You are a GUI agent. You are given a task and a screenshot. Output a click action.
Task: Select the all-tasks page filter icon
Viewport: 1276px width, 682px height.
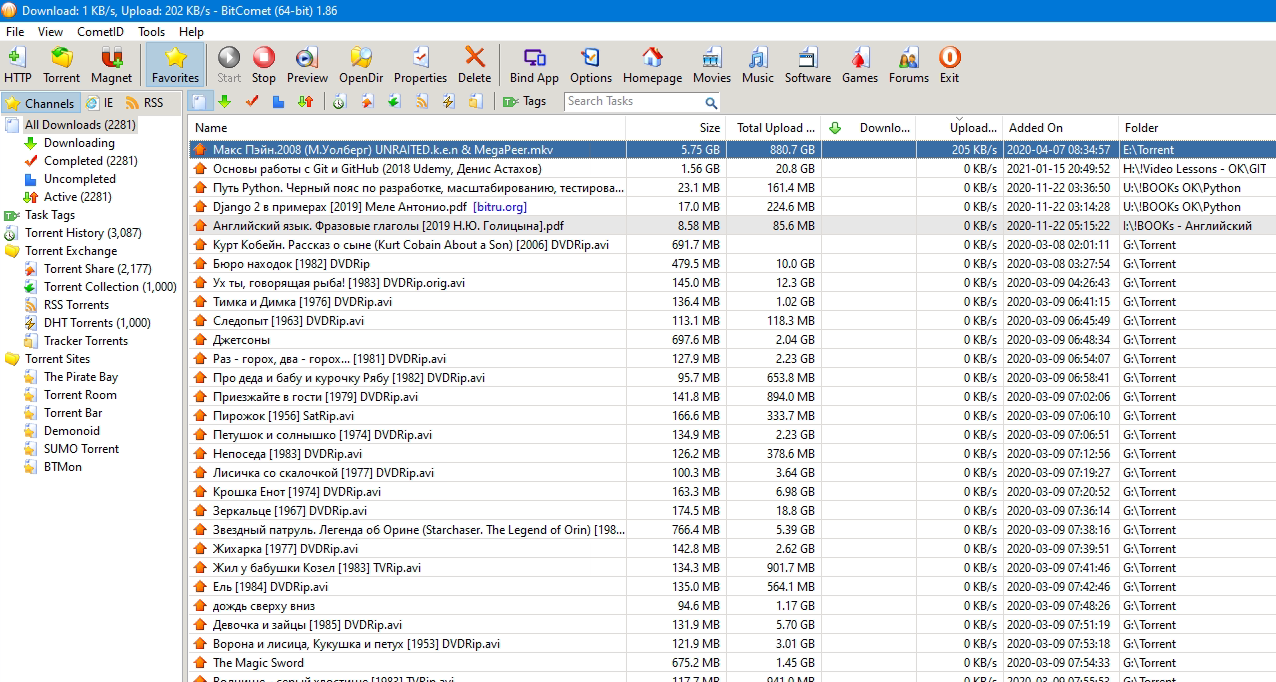click(x=201, y=101)
